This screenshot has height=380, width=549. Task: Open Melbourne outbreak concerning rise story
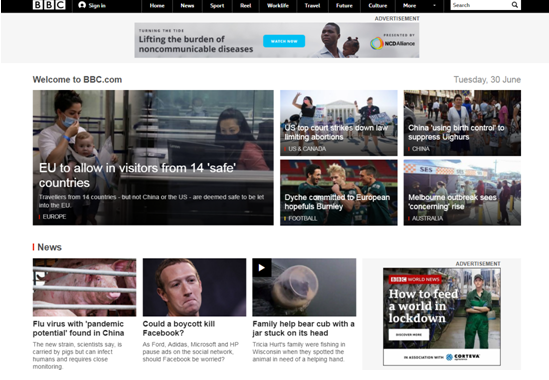click(x=452, y=202)
